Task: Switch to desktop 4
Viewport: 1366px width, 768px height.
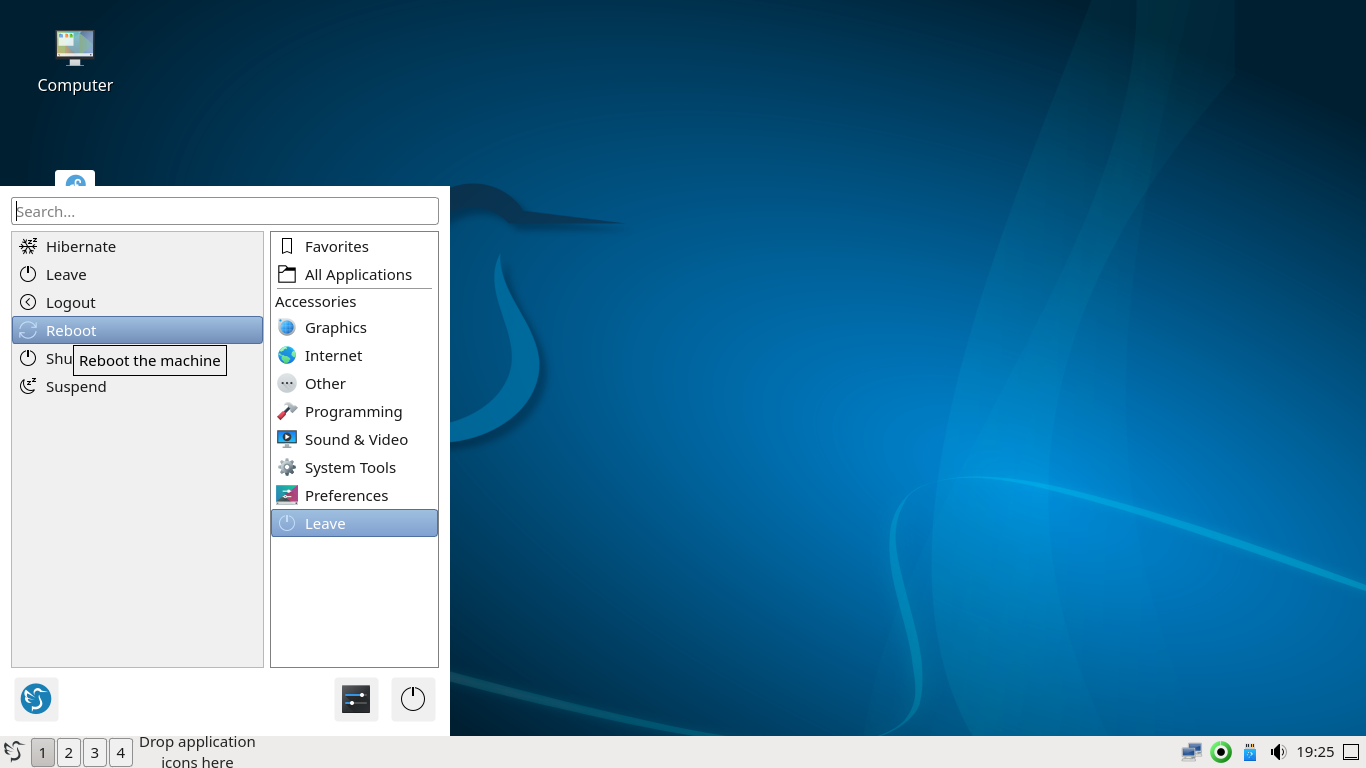Action: click(x=121, y=752)
